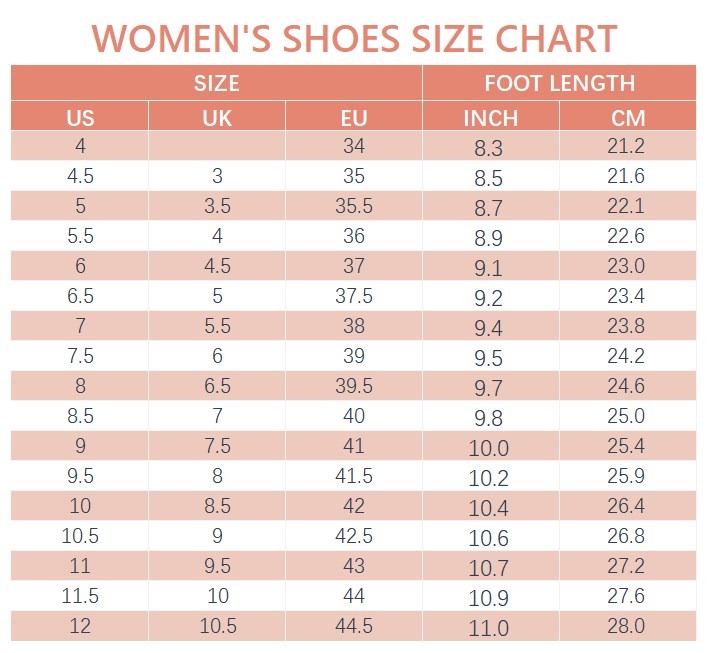Select the SIZE header cell

216,83
